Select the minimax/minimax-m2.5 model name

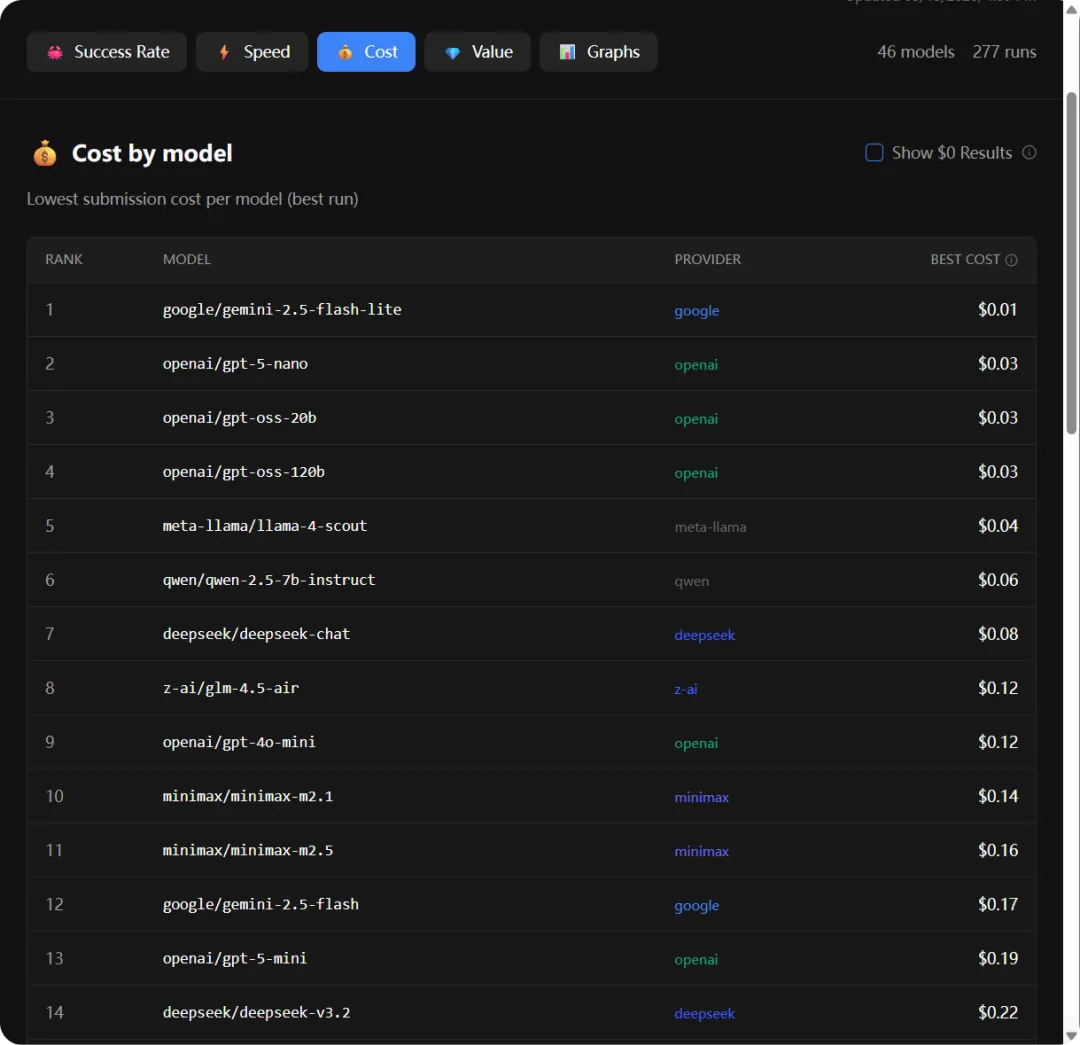pos(247,850)
